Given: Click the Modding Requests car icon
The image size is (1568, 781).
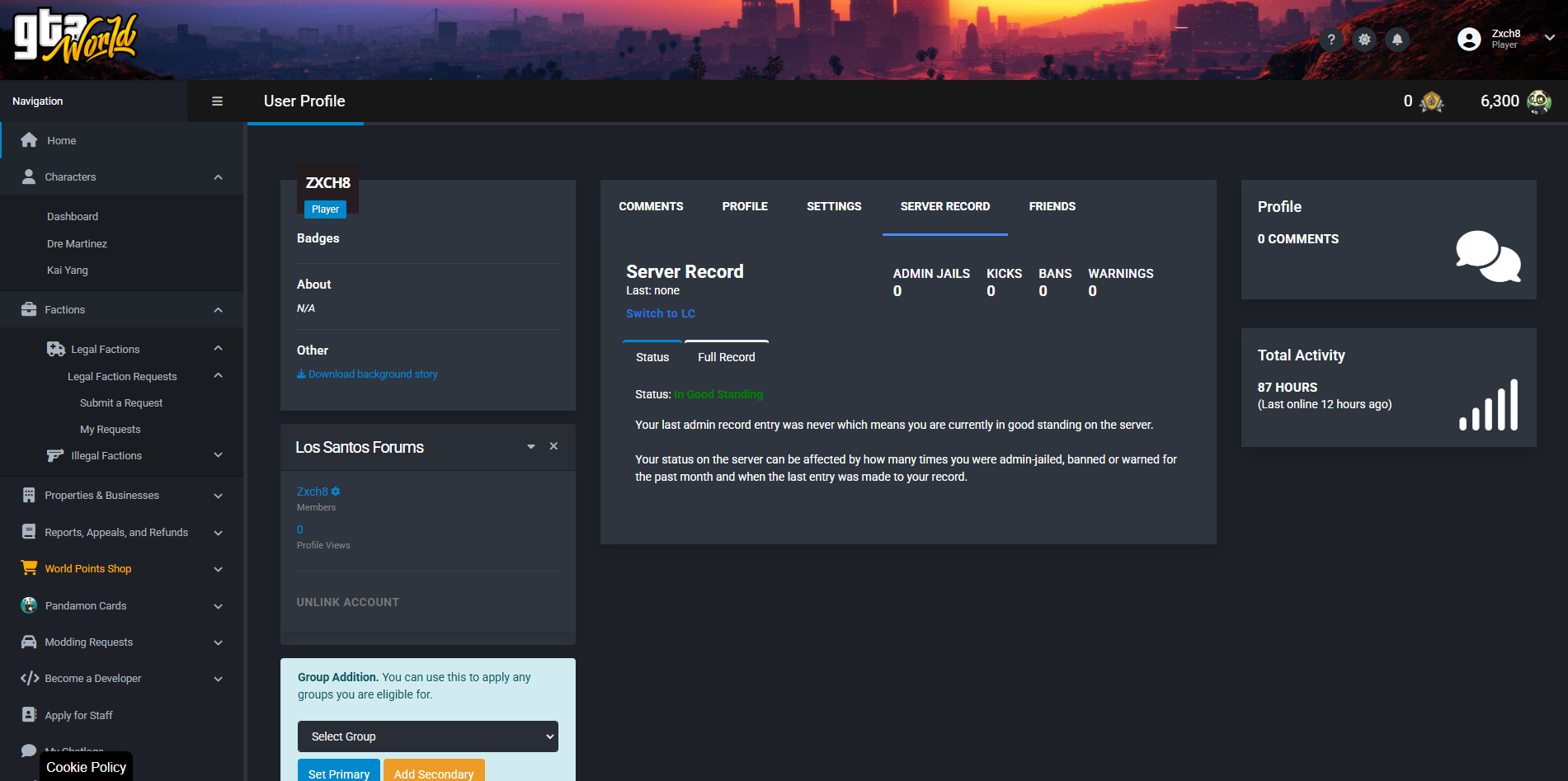Looking at the screenshot, I should coord(29,642).
